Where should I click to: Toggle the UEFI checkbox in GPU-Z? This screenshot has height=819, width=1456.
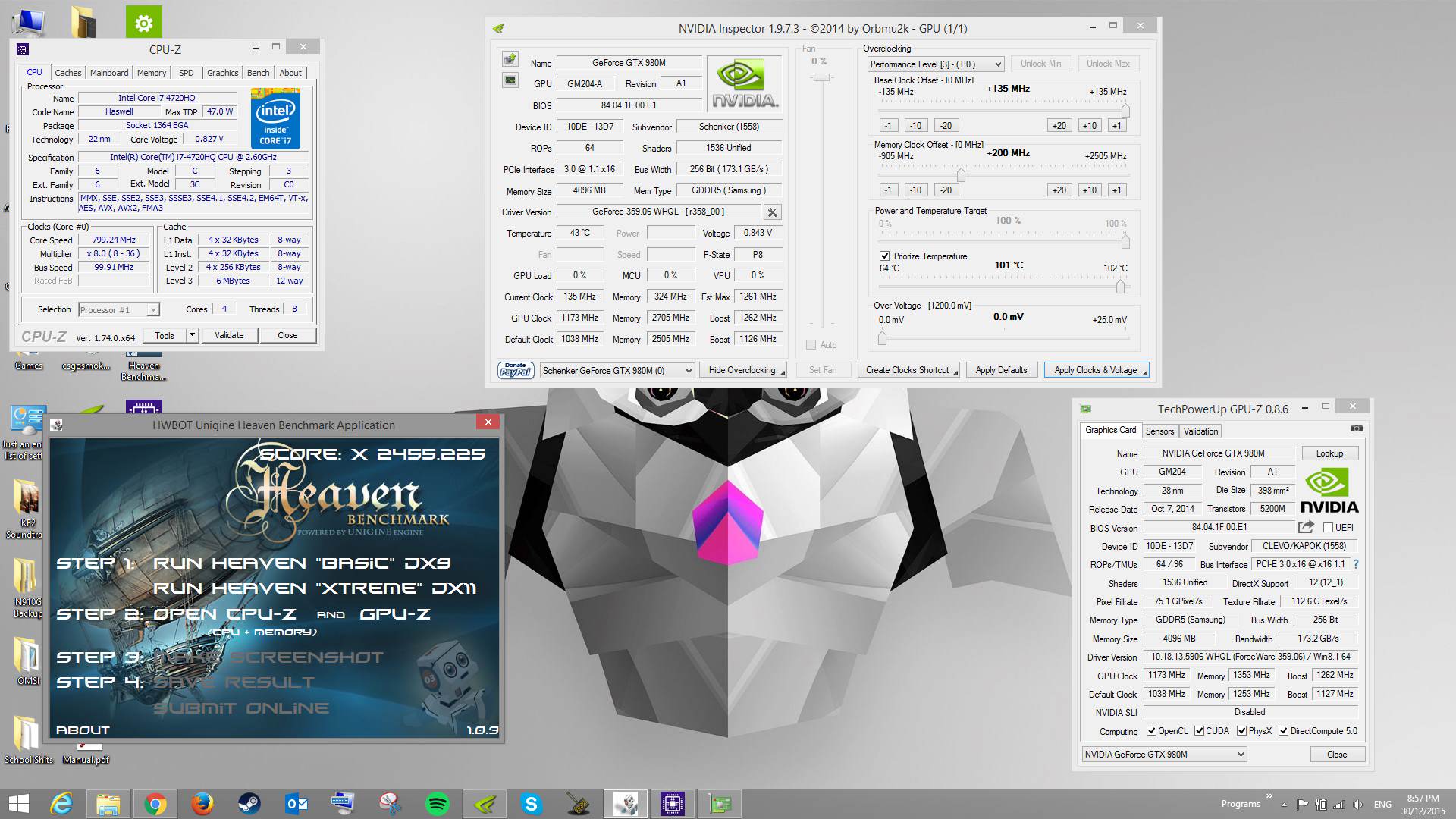[x=1328, y=528]
